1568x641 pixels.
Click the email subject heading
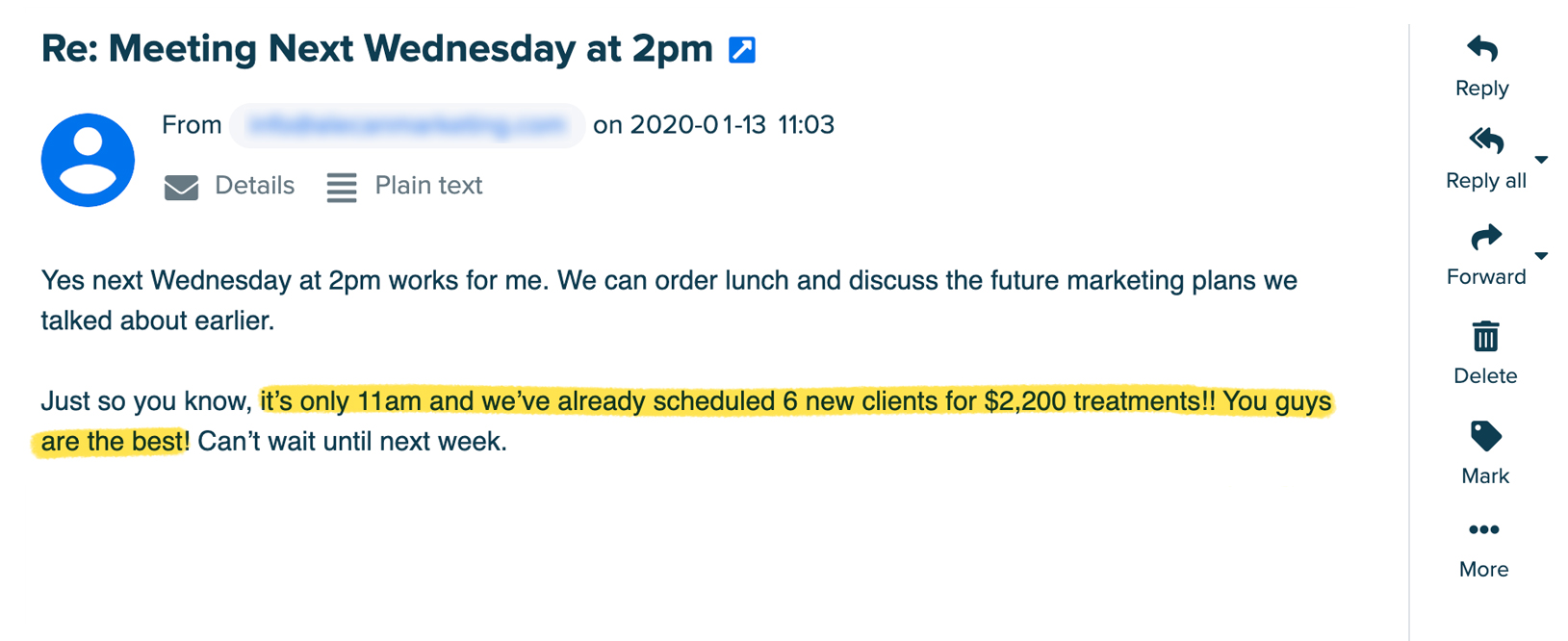coord(376,49)
